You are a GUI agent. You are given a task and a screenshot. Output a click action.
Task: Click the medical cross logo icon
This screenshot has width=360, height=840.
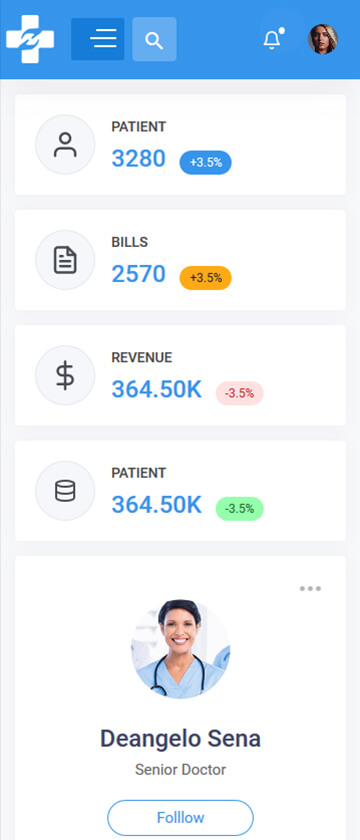pos(30,39)
